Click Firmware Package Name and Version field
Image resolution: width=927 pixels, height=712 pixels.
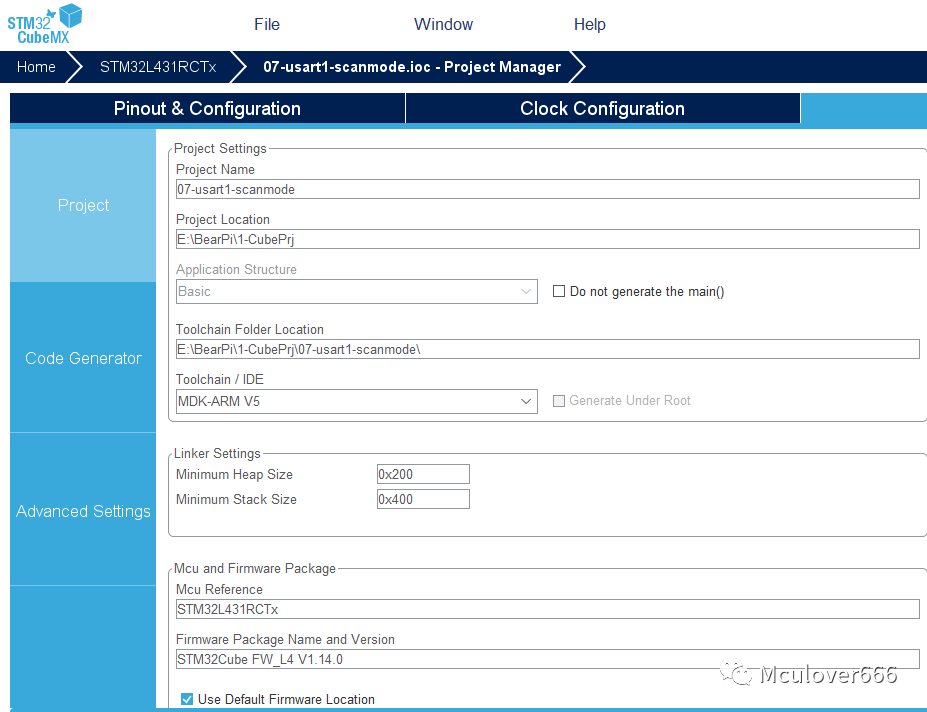[x=547, y=659]
